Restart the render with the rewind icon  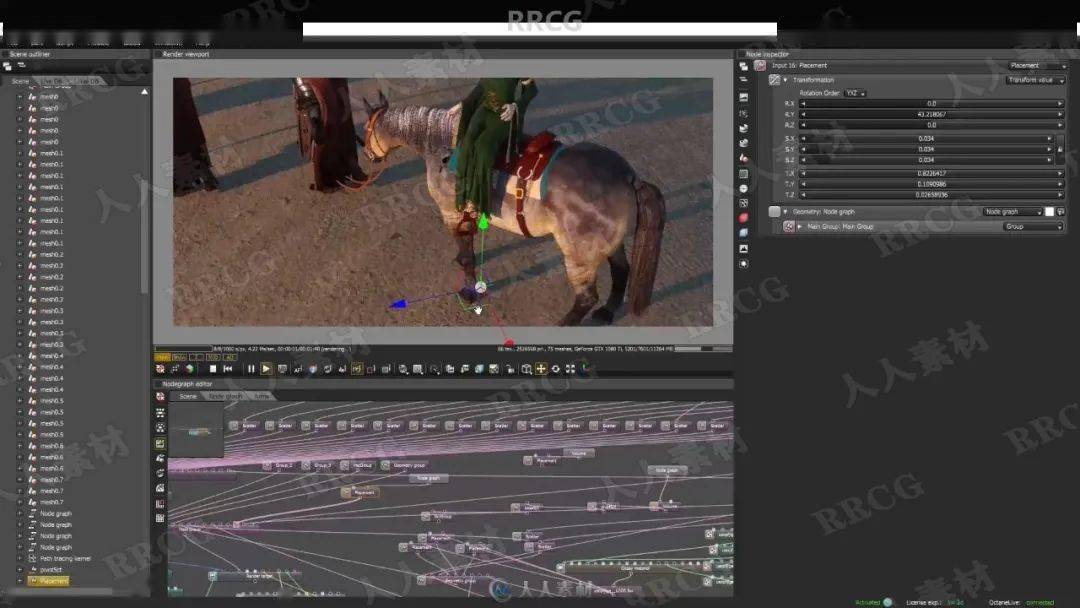(228, 369)
